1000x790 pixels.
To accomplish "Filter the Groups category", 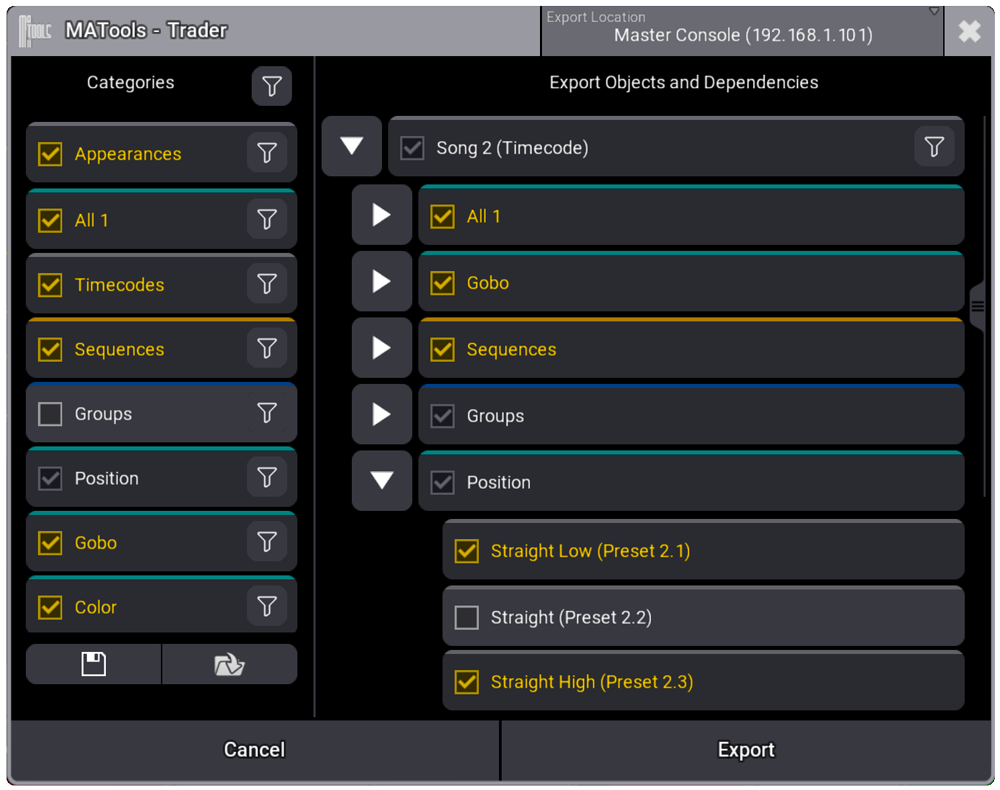I will pos(267,413).
